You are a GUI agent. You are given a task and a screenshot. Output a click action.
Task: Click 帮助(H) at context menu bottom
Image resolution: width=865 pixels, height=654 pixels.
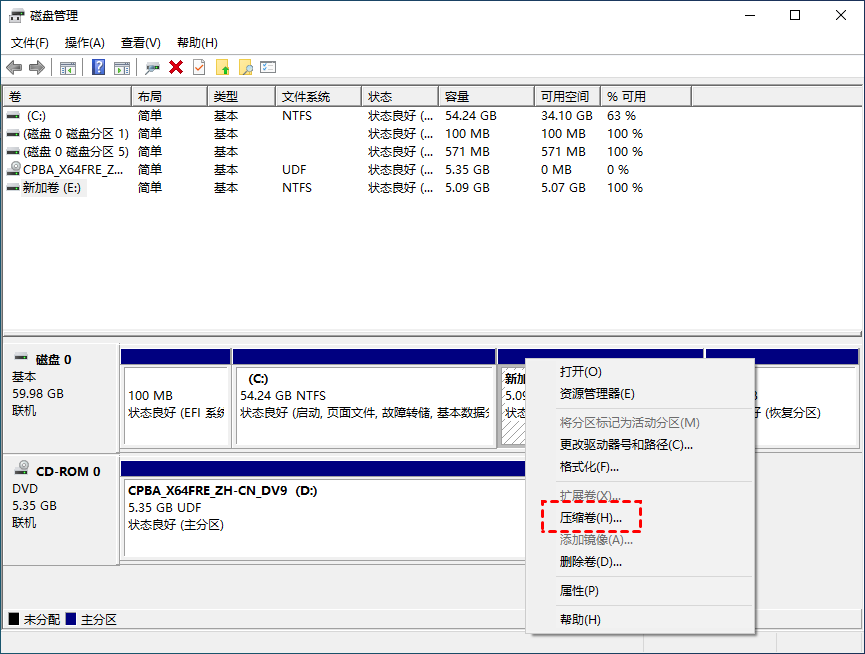pos(640,619)
